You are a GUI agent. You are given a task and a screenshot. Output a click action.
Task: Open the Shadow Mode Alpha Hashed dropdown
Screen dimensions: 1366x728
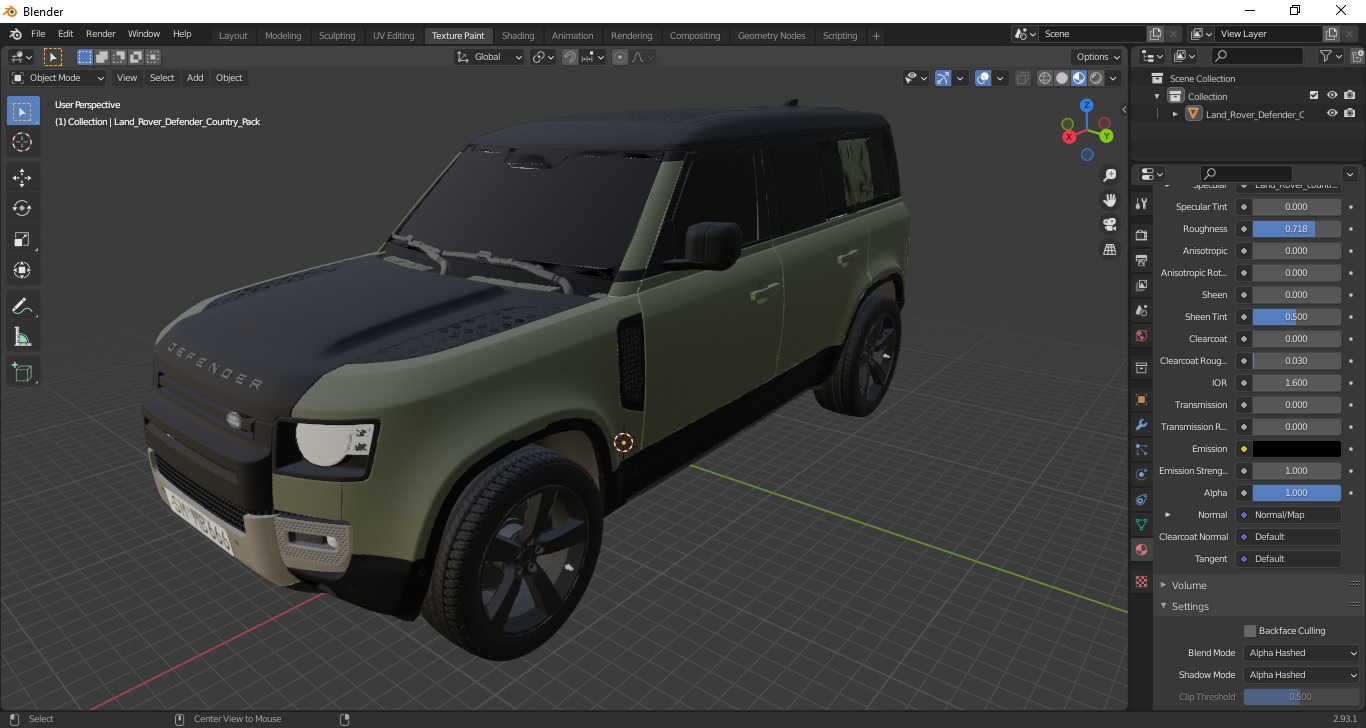pyautogui.click(x=1302, y=675)
